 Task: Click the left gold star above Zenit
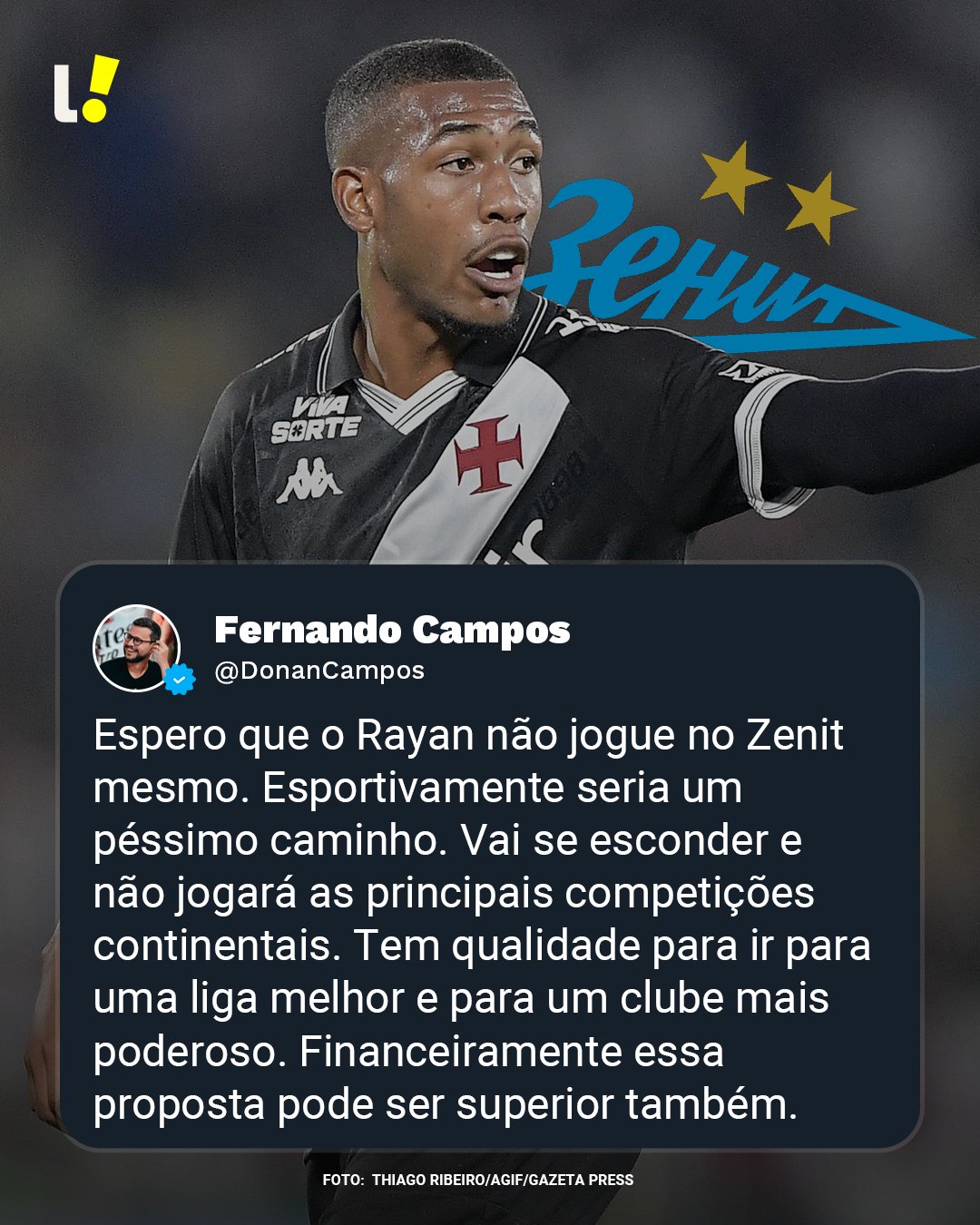coord(733,176)
